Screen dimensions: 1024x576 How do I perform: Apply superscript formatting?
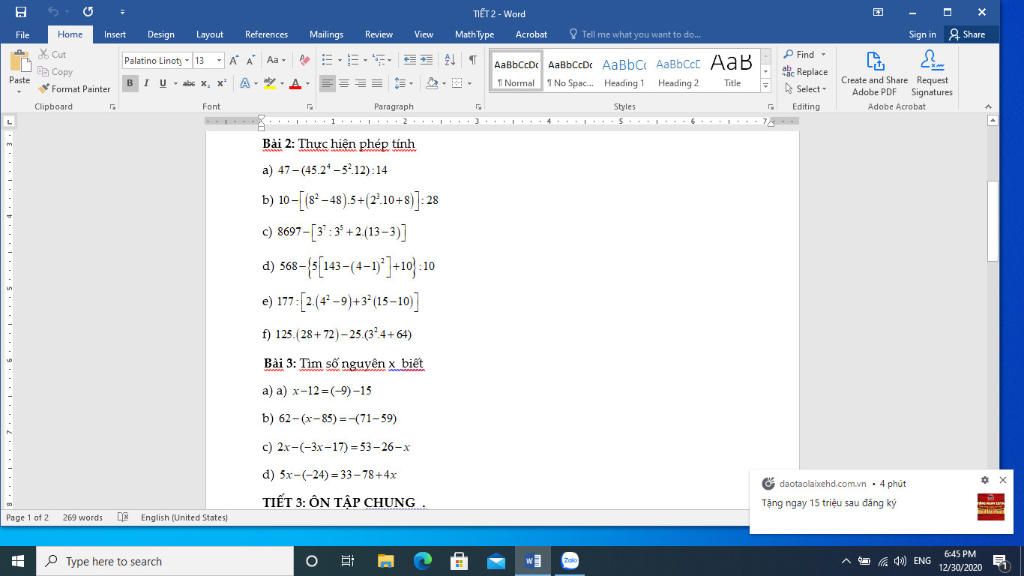pos(221,83)
